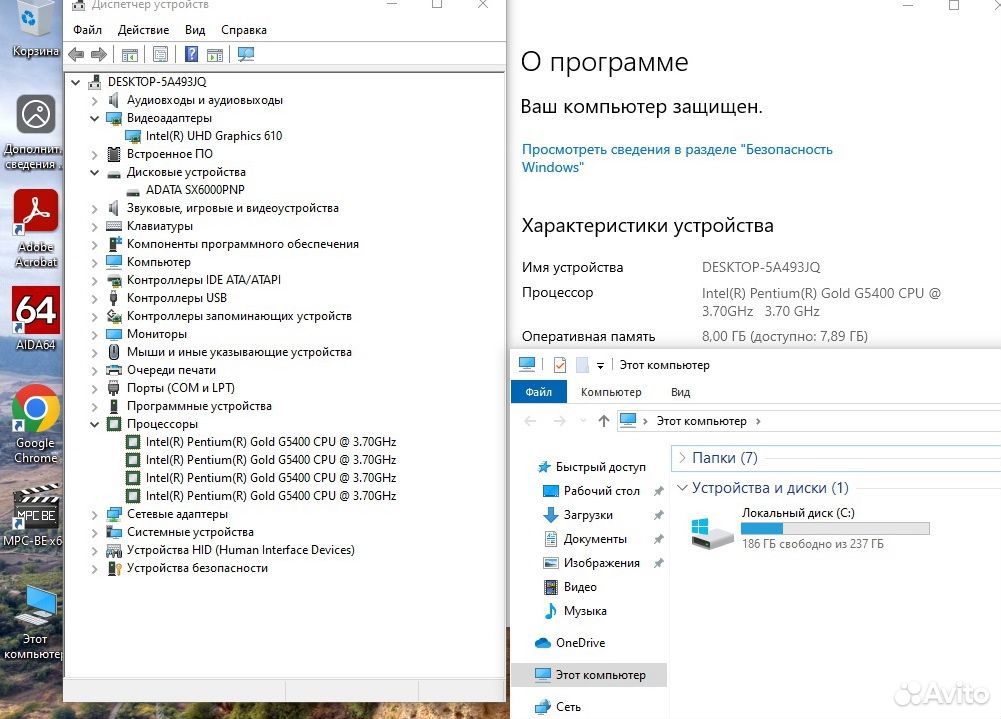Switch to 'Компьютер' ribbon tab
Viewport: 1001px width, 719px height.
pos(611,392)
